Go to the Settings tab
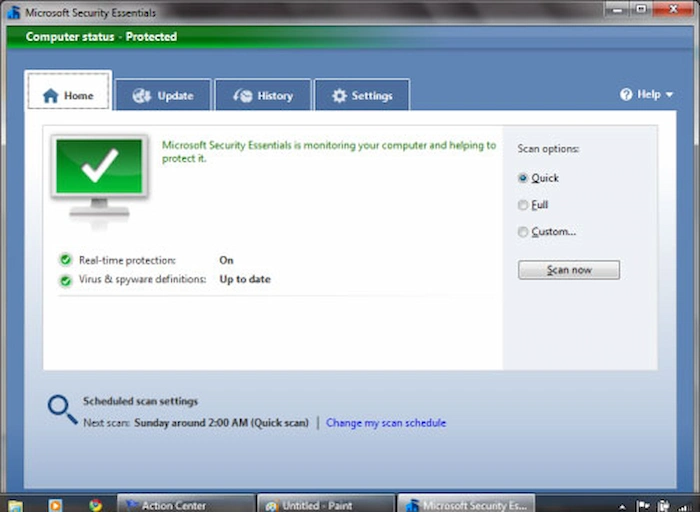Screen dimensions: 700x512 362,95
